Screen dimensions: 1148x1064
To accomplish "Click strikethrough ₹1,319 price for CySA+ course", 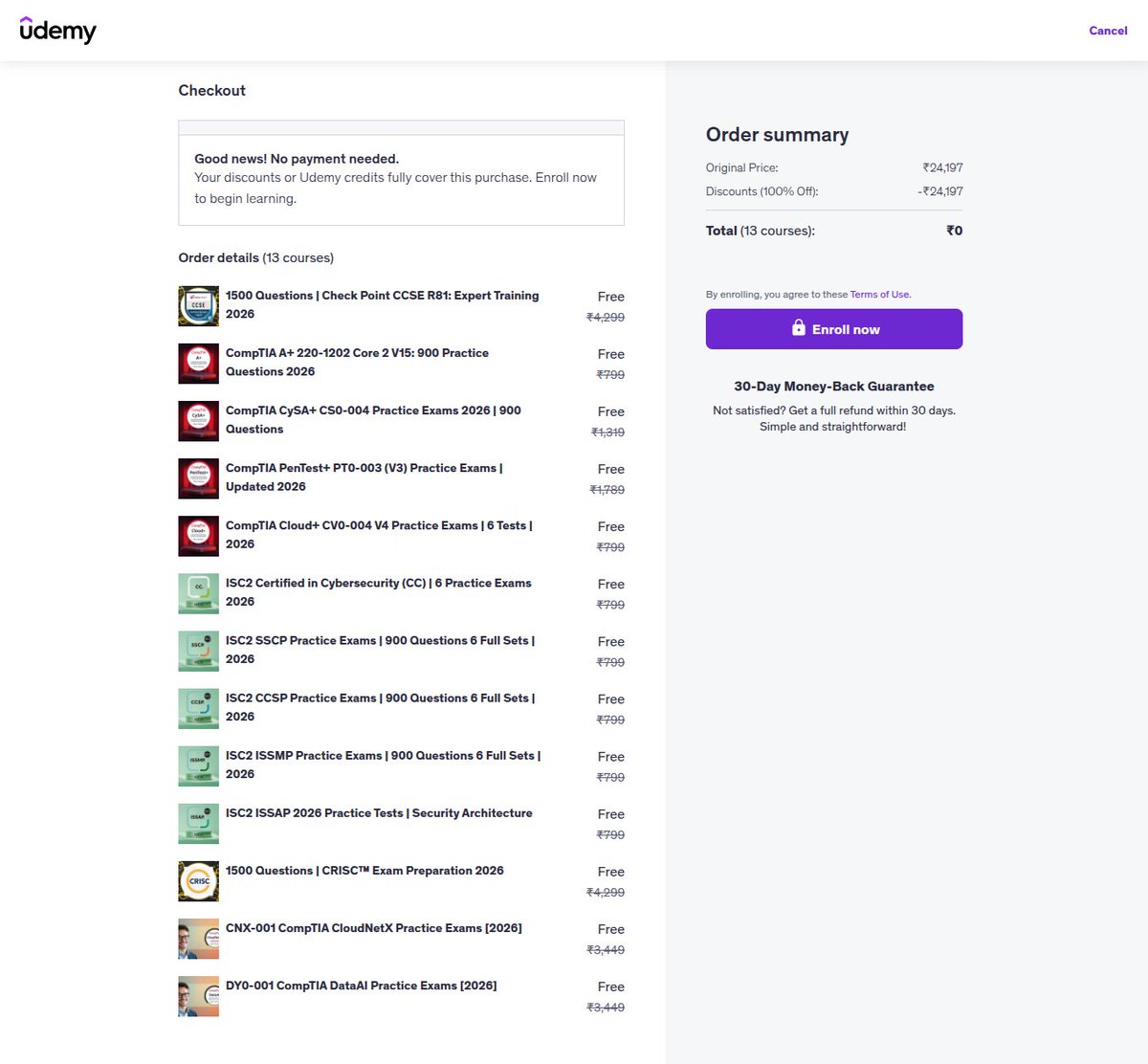I will coord(607,432).
